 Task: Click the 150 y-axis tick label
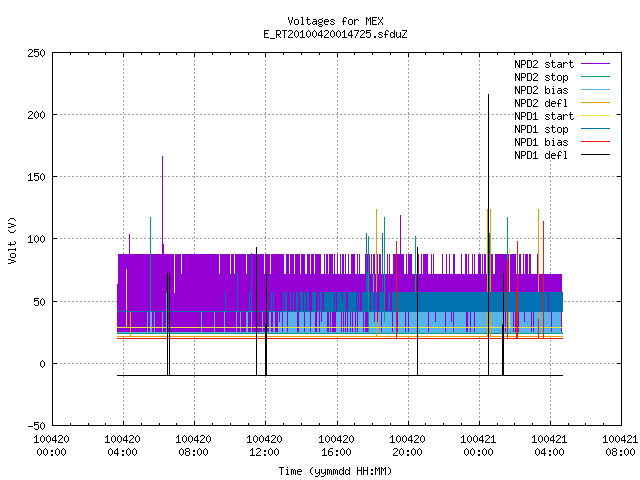tap(36, 178)
